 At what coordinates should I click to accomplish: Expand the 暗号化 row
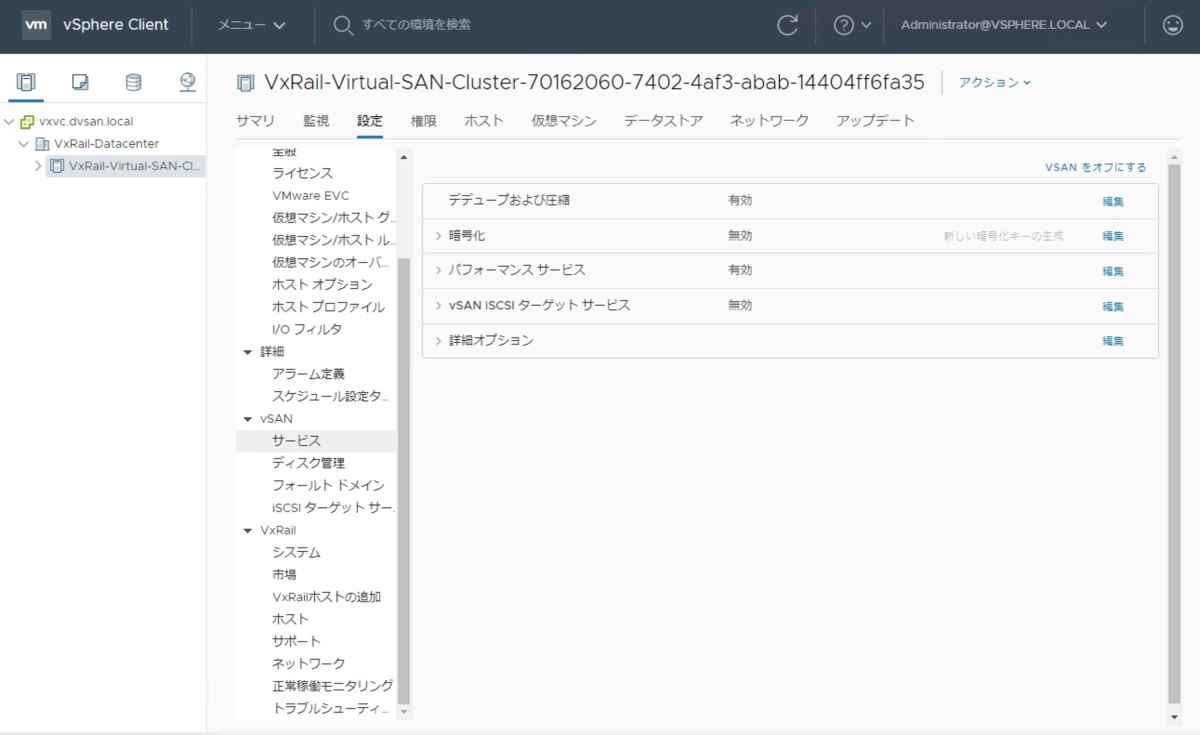click(x=438, y=236)
